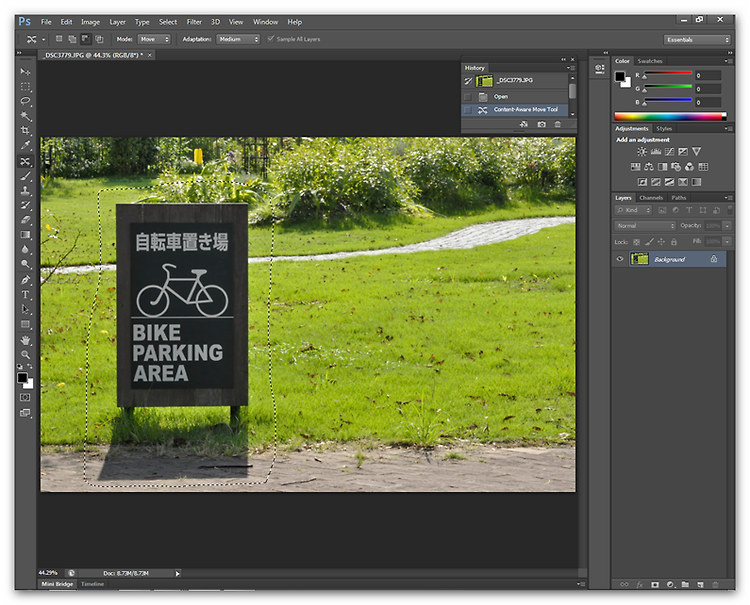Add Brightness/Contrast adjustment icon
Screen dimensions: 750x605
pyautogui.click(x=642, y=152)
